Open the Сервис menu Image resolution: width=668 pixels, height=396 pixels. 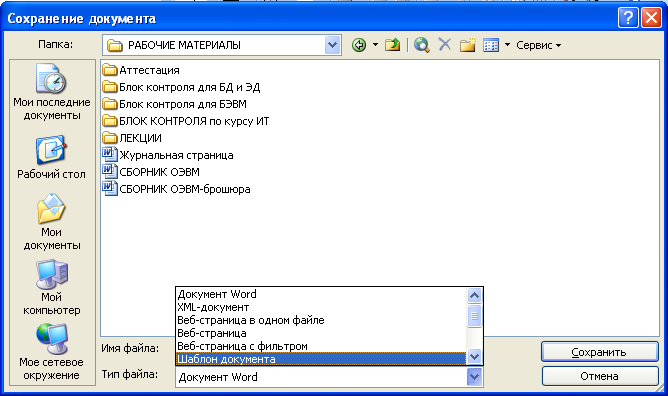(x=538, y=45)
